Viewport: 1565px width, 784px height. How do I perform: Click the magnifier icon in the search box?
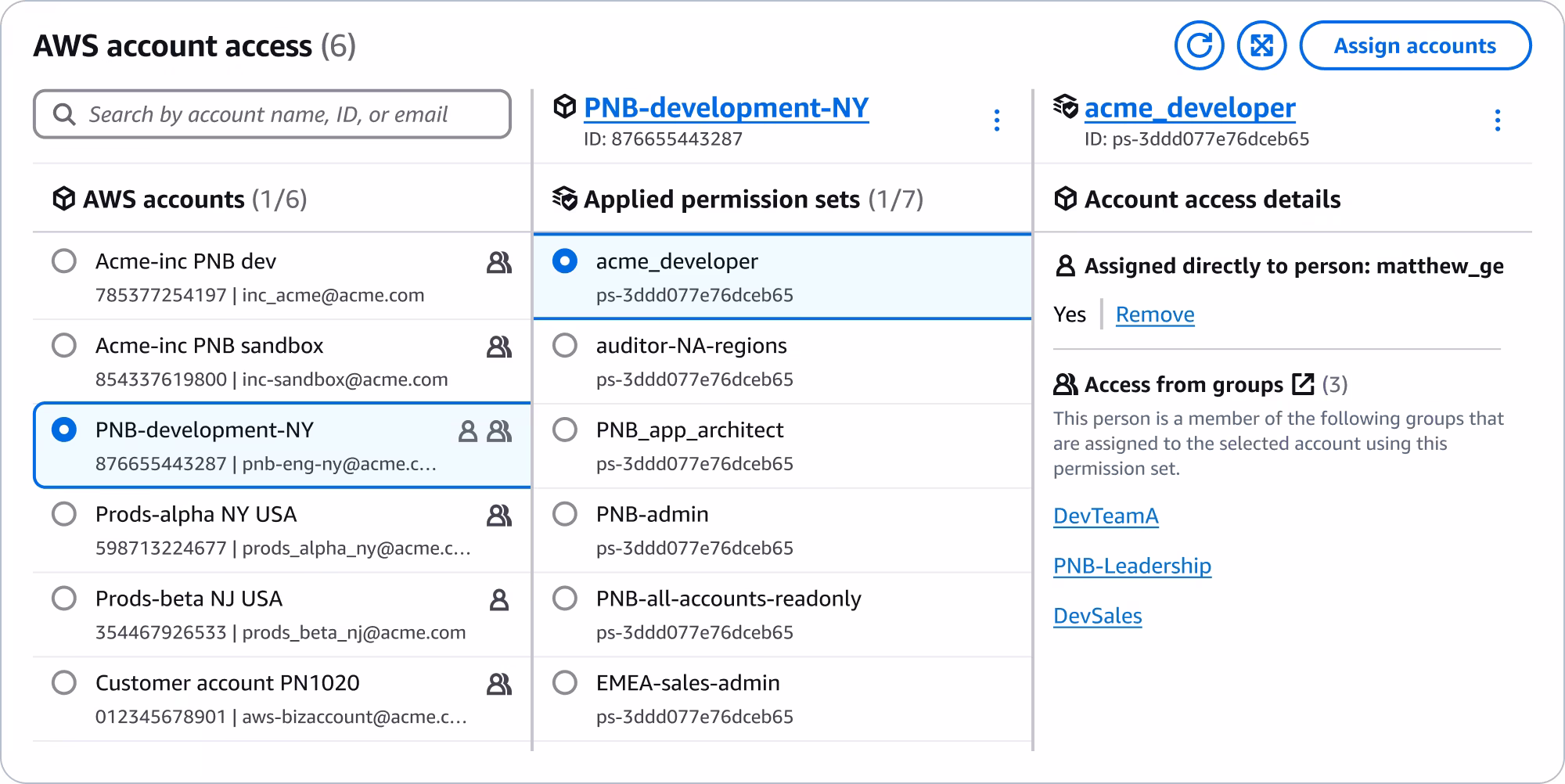point(63,114)
